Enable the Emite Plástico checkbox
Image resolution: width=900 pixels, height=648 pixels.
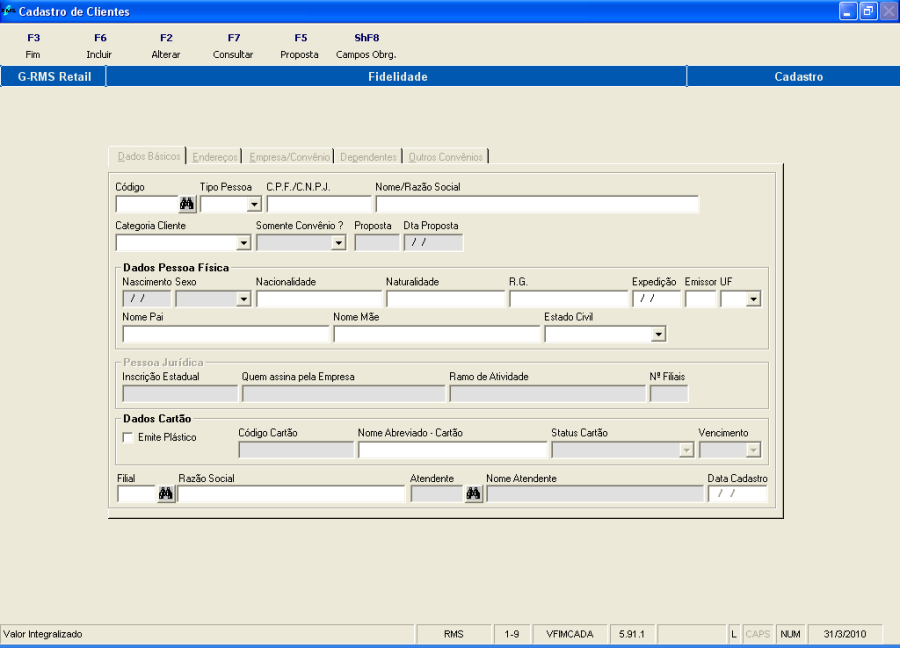tap(128, 437)
